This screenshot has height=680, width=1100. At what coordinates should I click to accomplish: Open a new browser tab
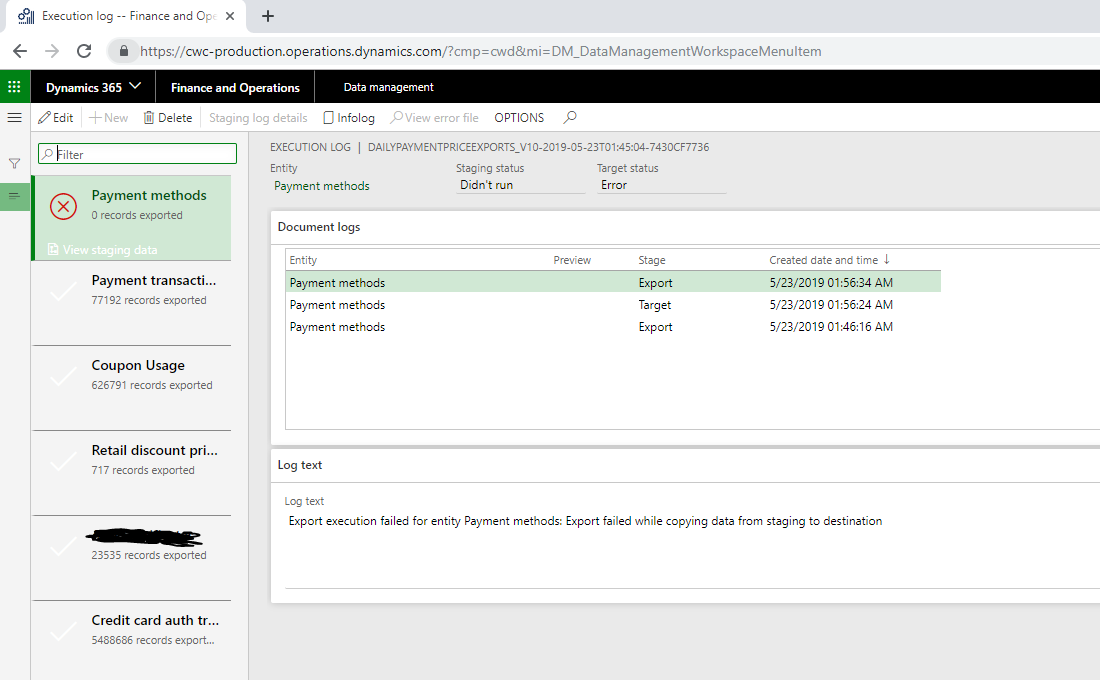(268, 16)
